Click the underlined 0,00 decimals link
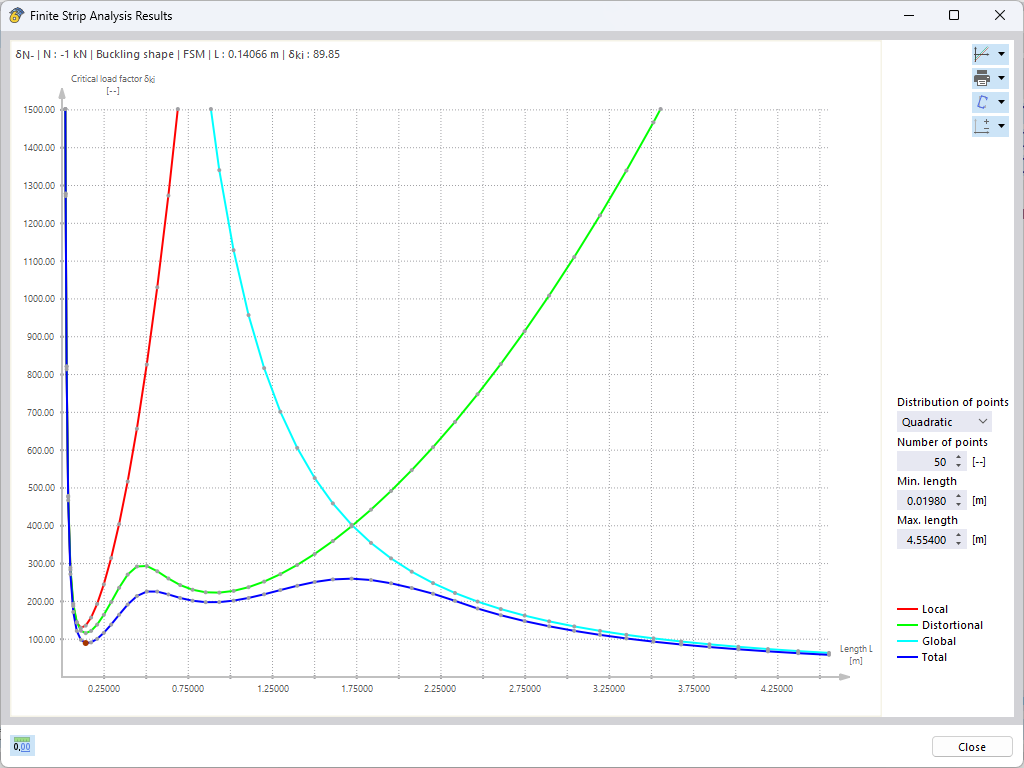Image resolution: width=1024 pixels, height=768 pixels. click(x=22, y=746)
